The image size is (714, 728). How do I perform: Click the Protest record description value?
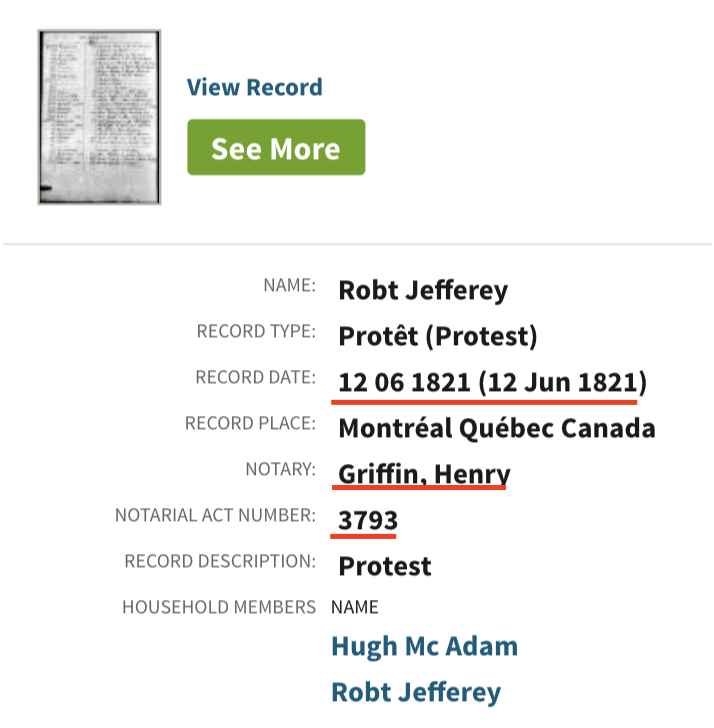coord(385,566)
